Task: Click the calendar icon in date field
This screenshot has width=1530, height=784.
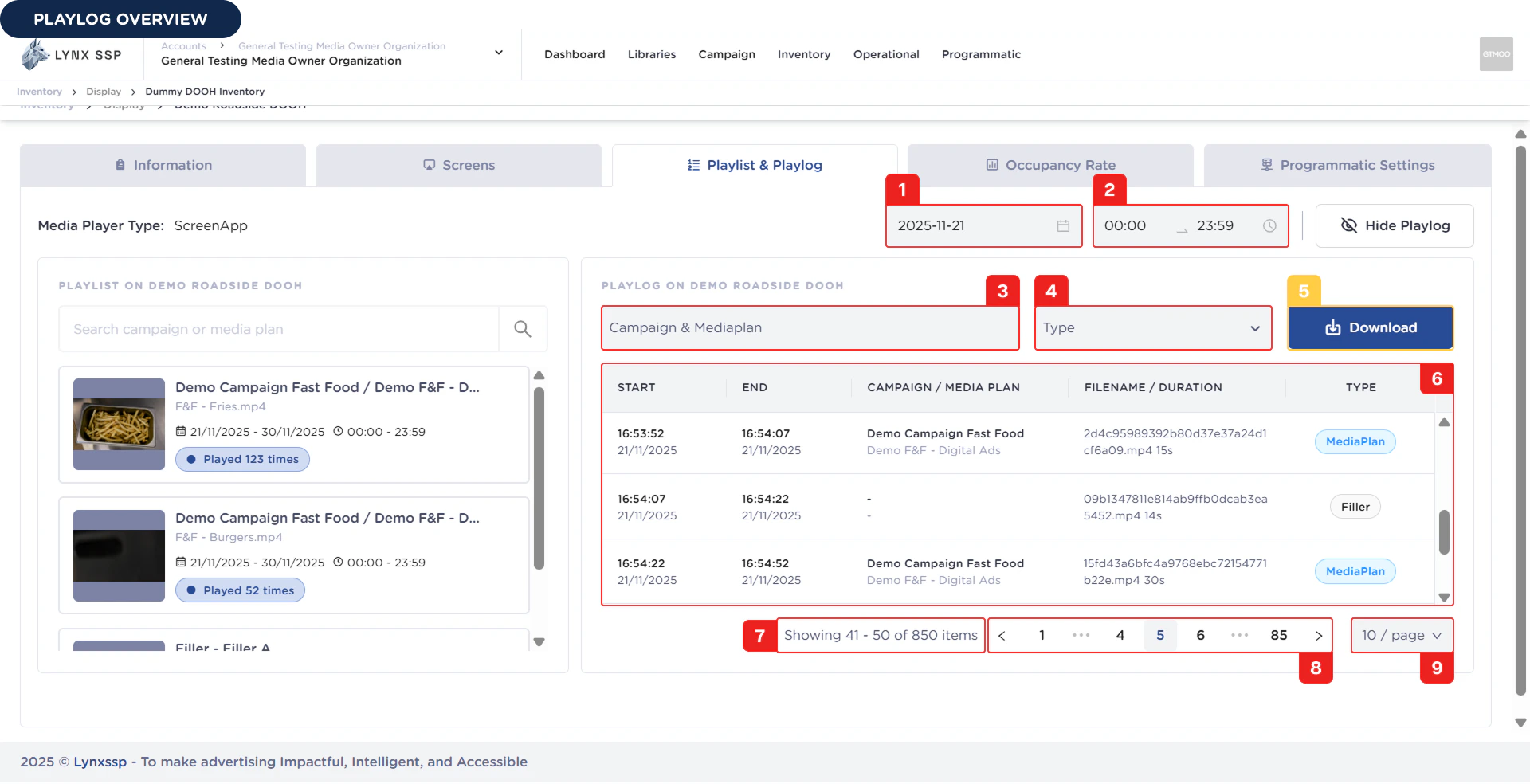Action: (1063, 226)
